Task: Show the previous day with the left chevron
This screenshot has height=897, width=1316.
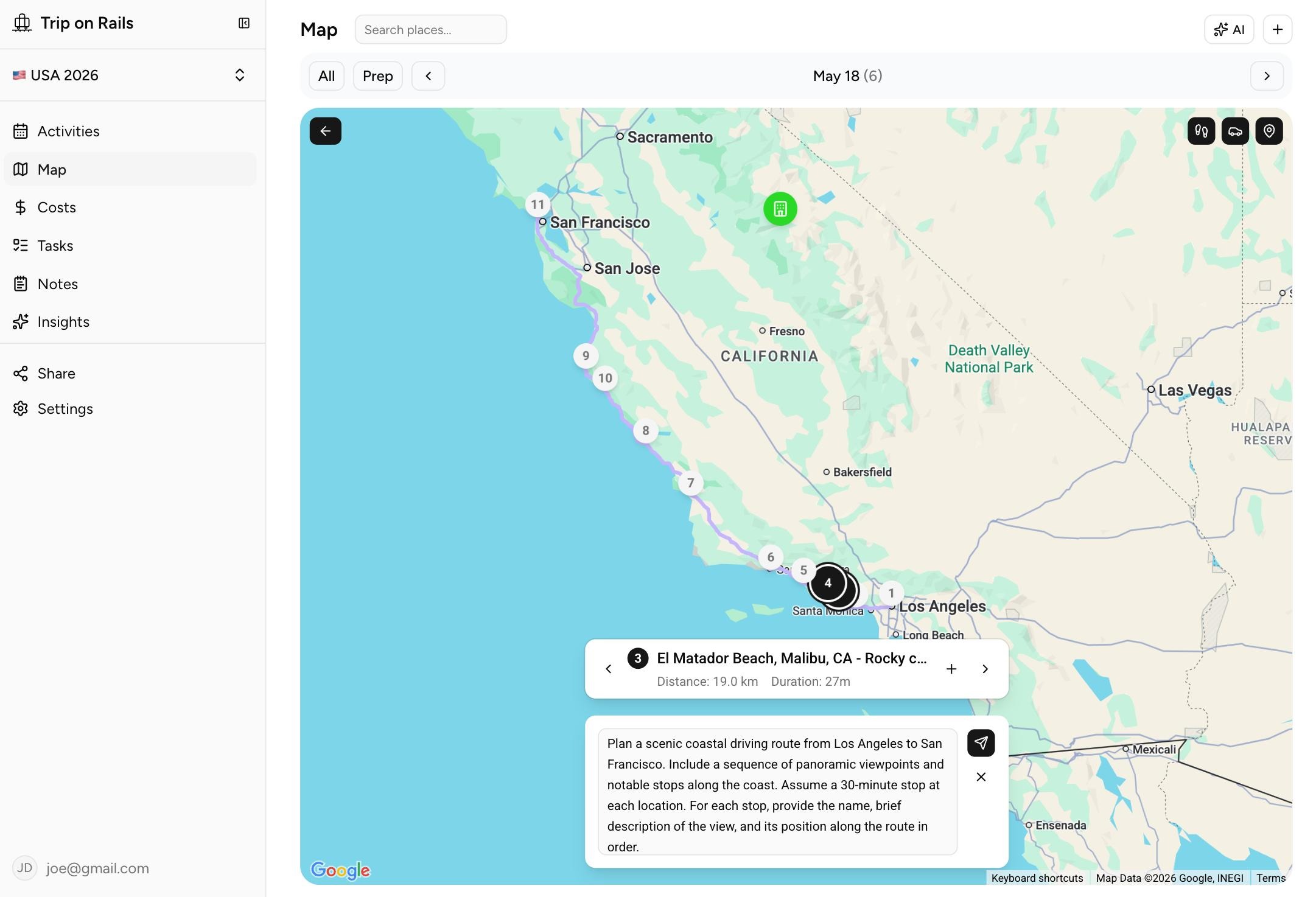Action: coord(428,75)
